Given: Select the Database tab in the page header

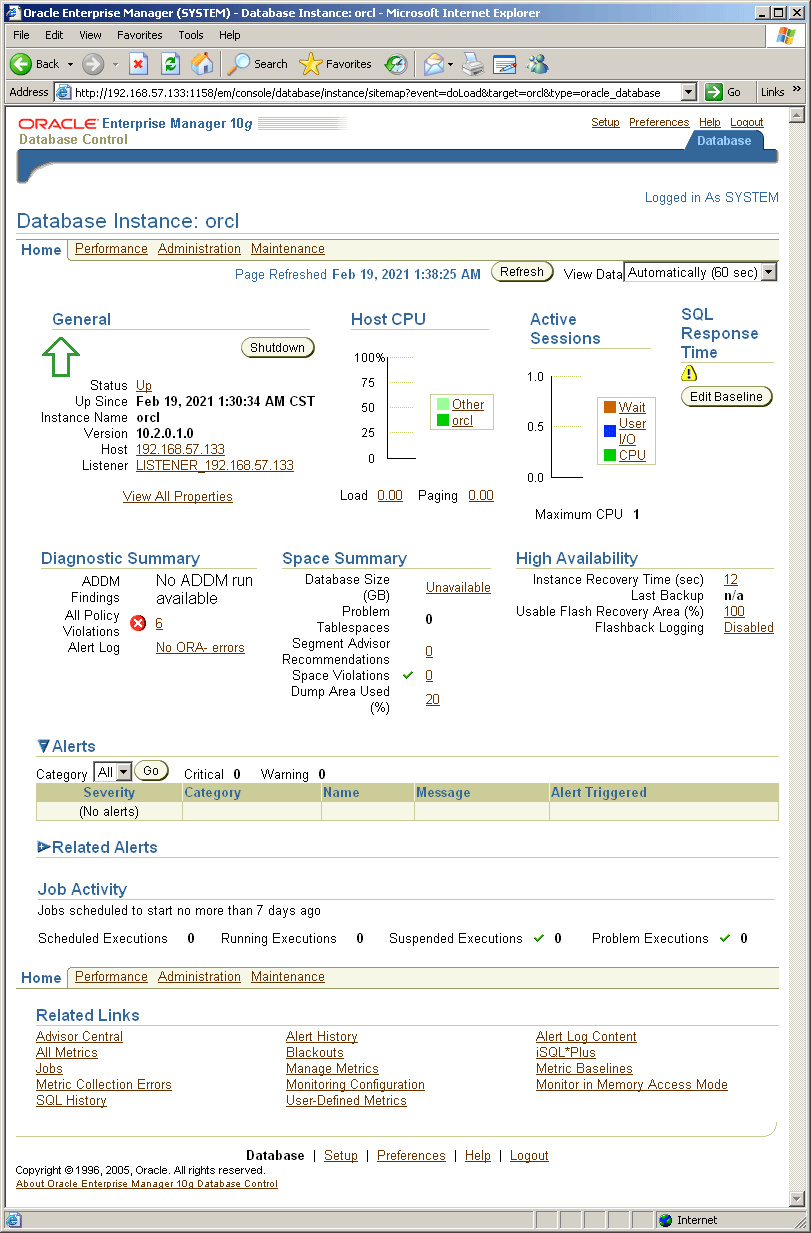Looking at the screenshot, I should [x=724, y=141].
